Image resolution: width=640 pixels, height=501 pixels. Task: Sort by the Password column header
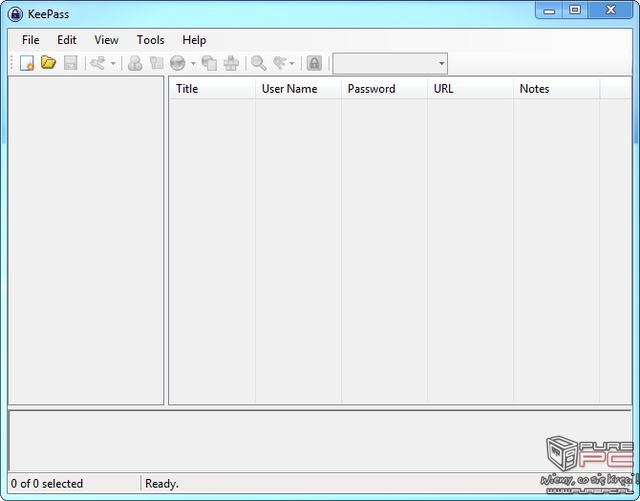coord(384,89)
